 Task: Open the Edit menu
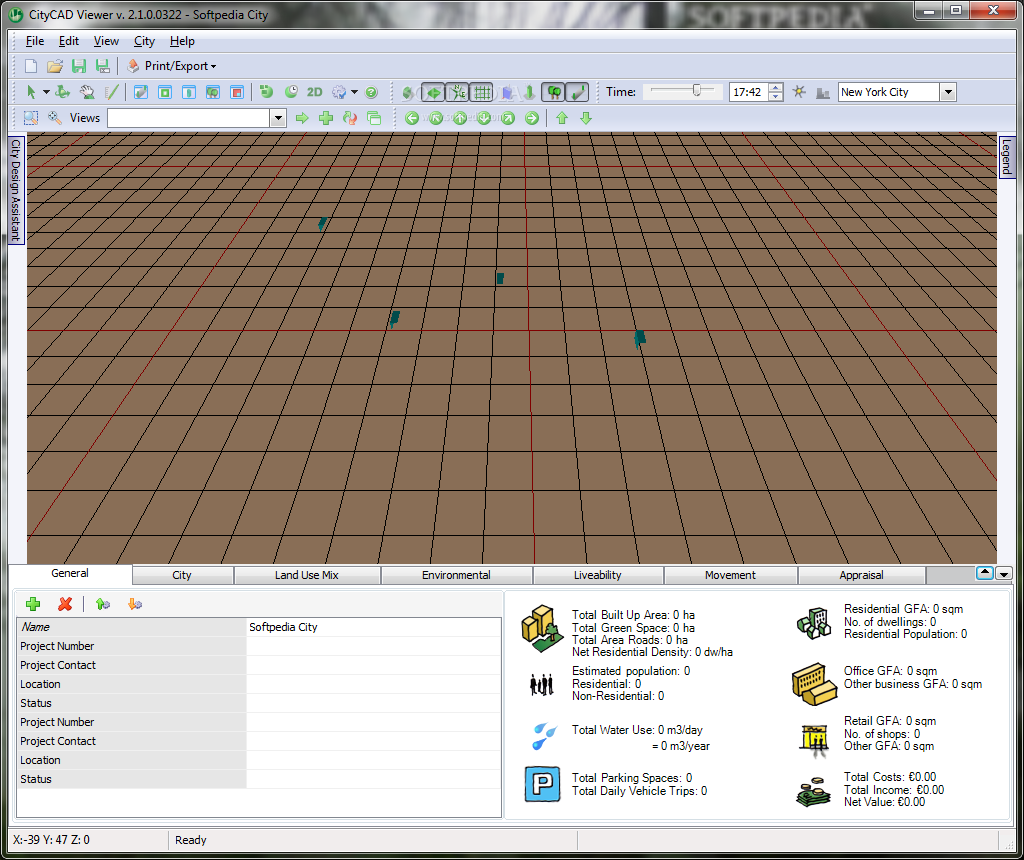click(x=69, y=41)
